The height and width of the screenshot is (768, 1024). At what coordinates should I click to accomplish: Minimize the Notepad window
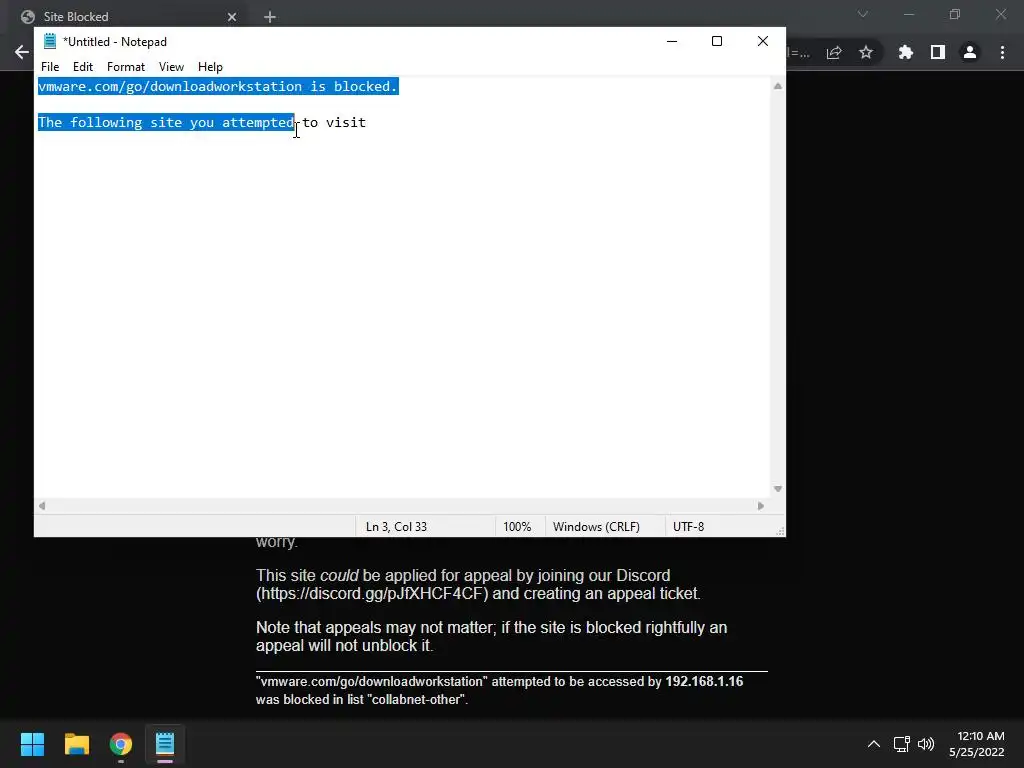(671, 41)
